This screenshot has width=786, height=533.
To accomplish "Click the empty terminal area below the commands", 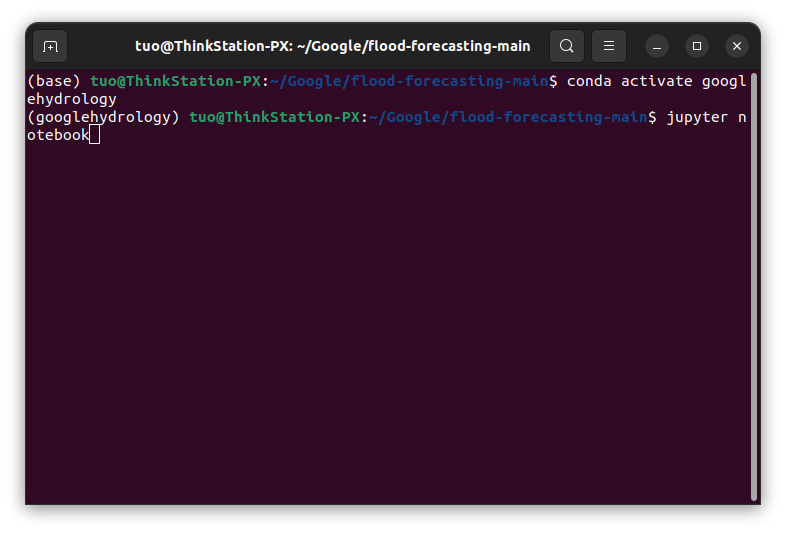I will 388,321.
